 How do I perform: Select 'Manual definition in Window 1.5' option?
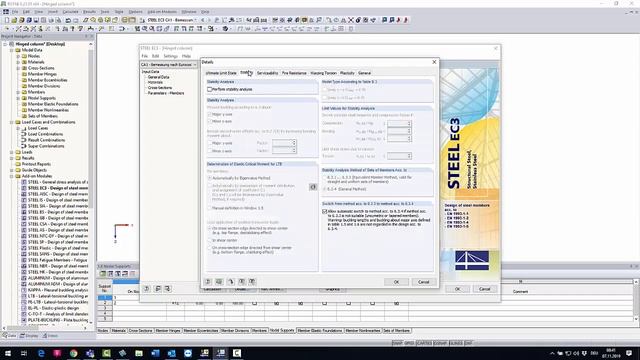coord(210,208)
